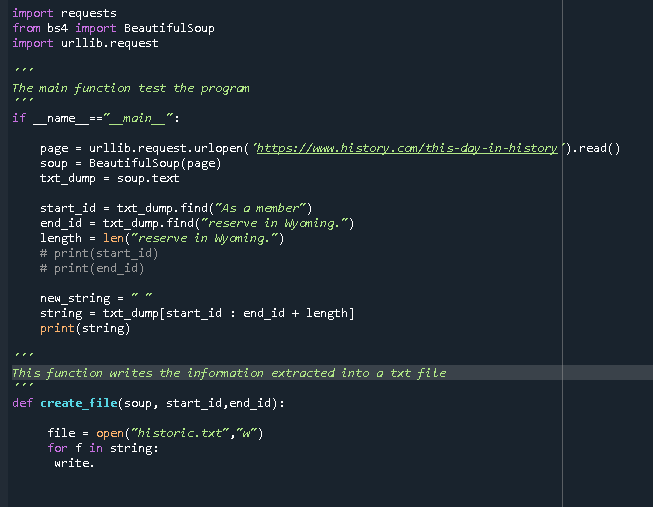Click the 'print(string)' line
653x507 pixels.
[85, 328]
